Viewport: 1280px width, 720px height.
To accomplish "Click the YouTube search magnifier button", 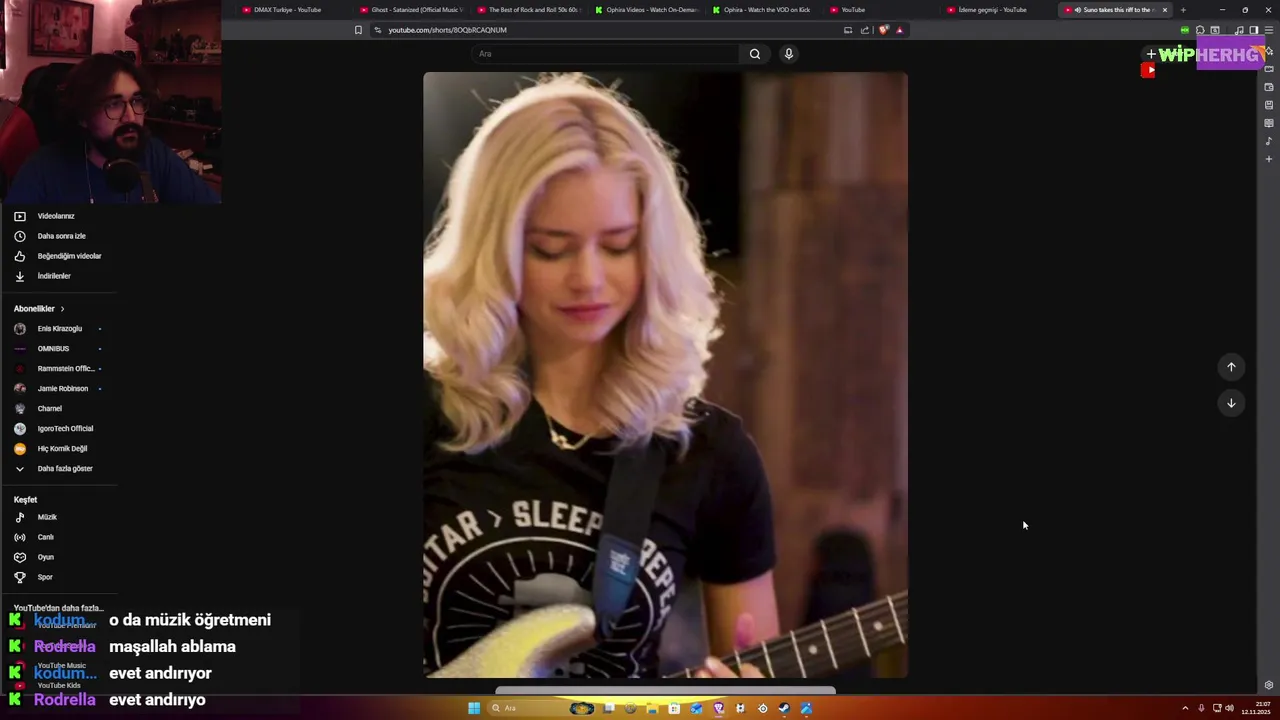I will (x=755, y=54).
